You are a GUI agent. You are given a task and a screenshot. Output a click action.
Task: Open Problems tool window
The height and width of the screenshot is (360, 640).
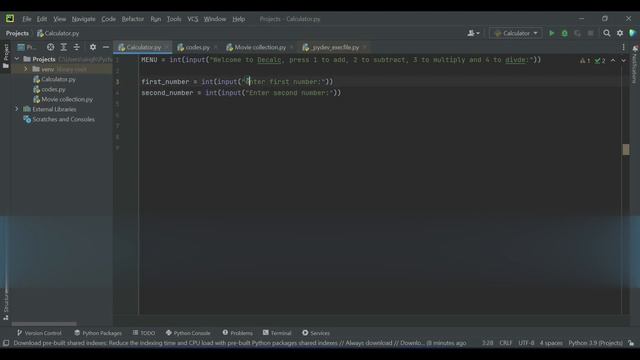[x=238, y=333]
